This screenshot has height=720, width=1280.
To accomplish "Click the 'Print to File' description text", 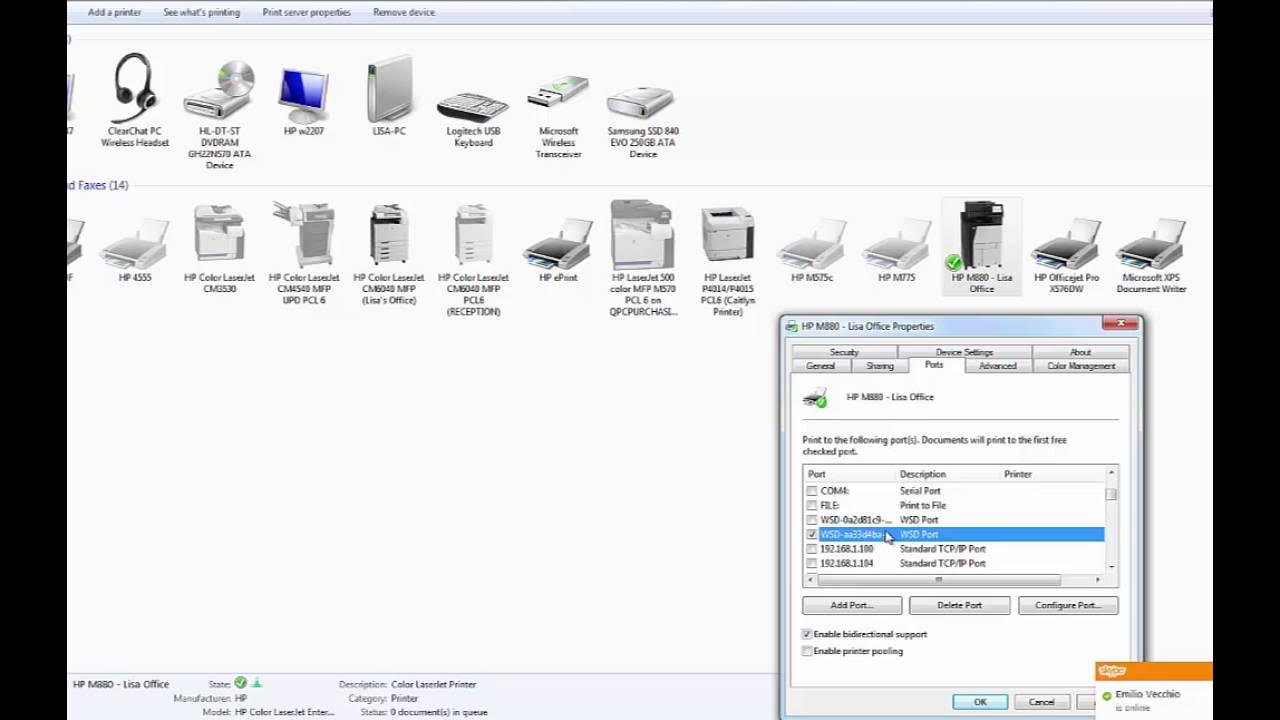I will click(x=923, y=506).
